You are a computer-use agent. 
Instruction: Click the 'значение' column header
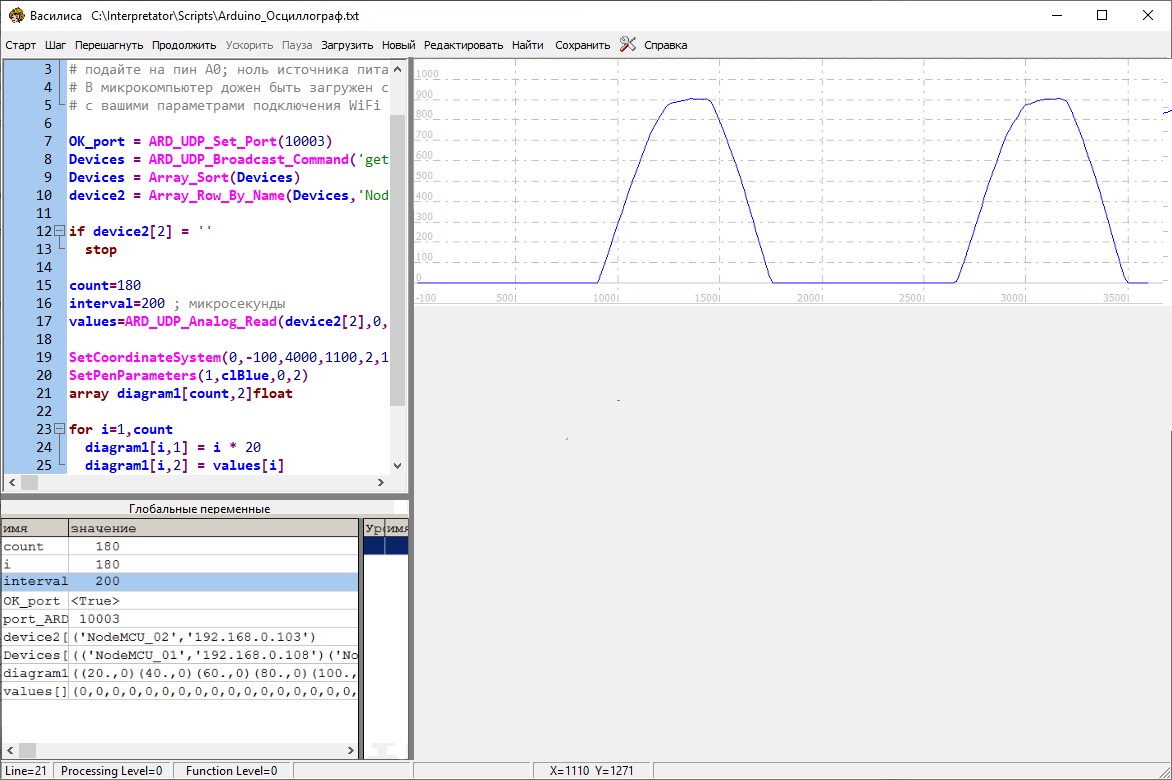pyautogui.click(x=212, y=528)
